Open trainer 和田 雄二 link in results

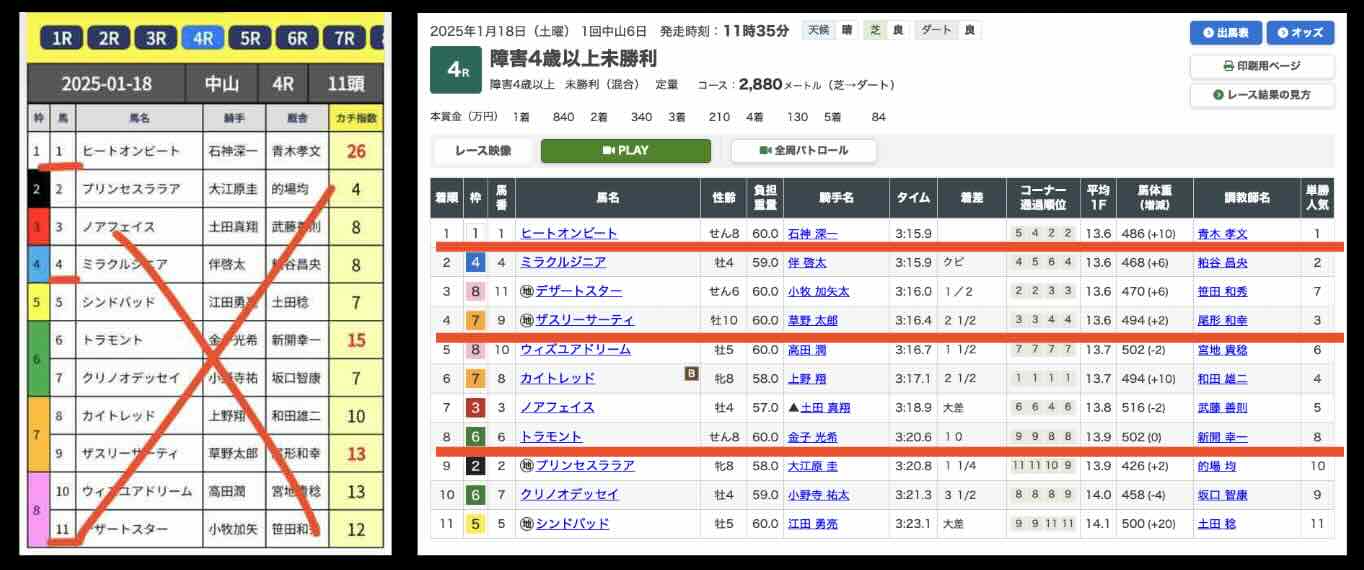1222,378
